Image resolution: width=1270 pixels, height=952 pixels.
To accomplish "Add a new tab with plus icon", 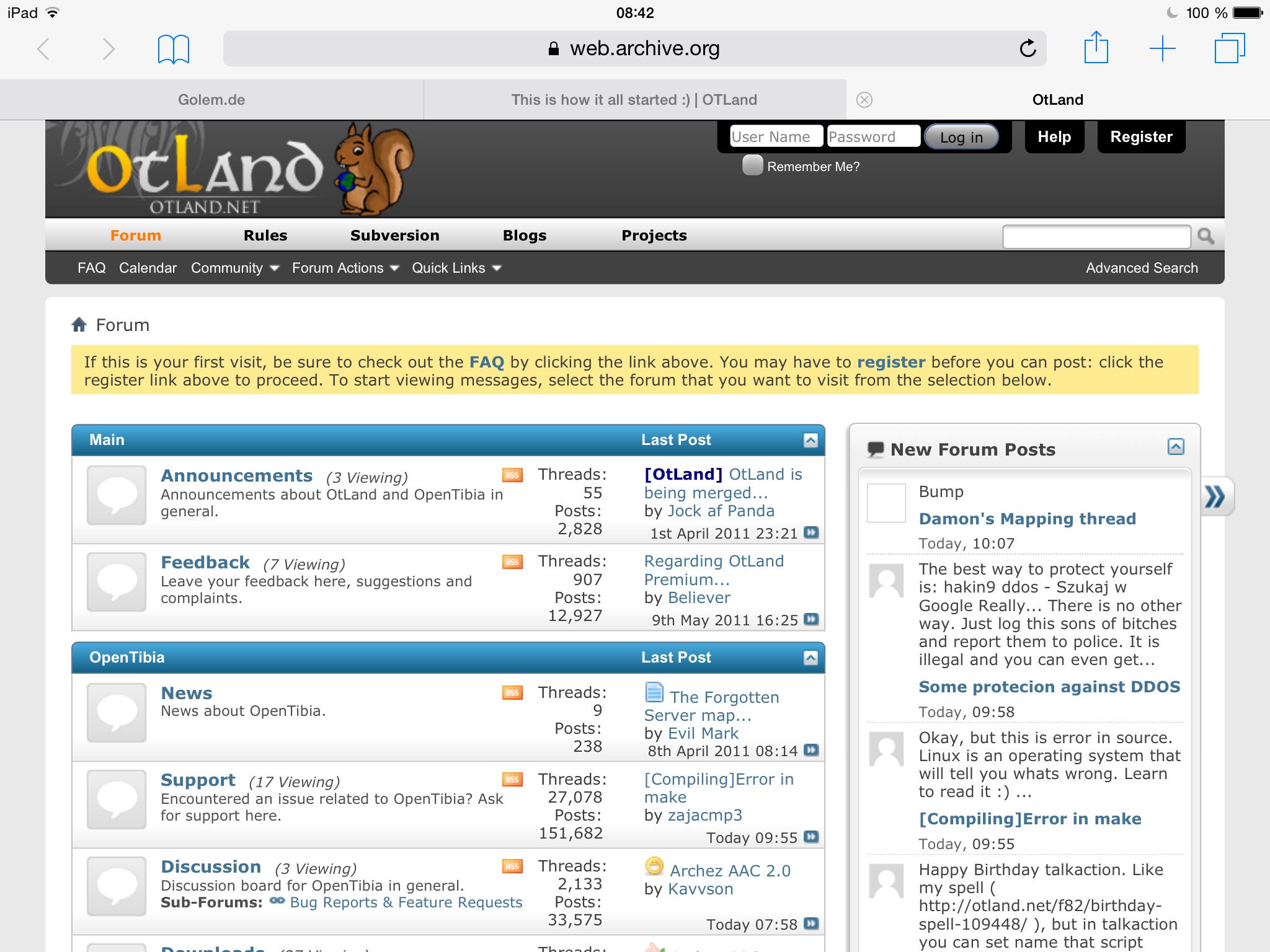I will 1162,48.
